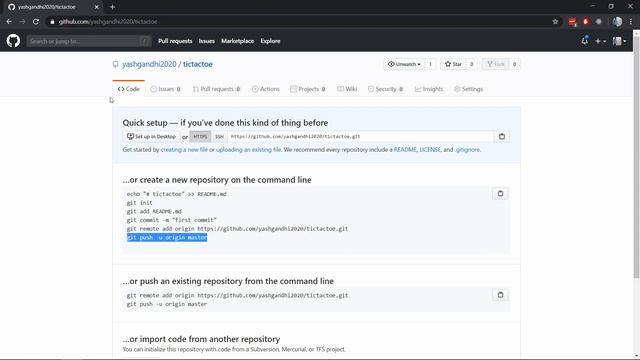
Task: Open Pull requests in top navigation
Action: coord(175,41)
